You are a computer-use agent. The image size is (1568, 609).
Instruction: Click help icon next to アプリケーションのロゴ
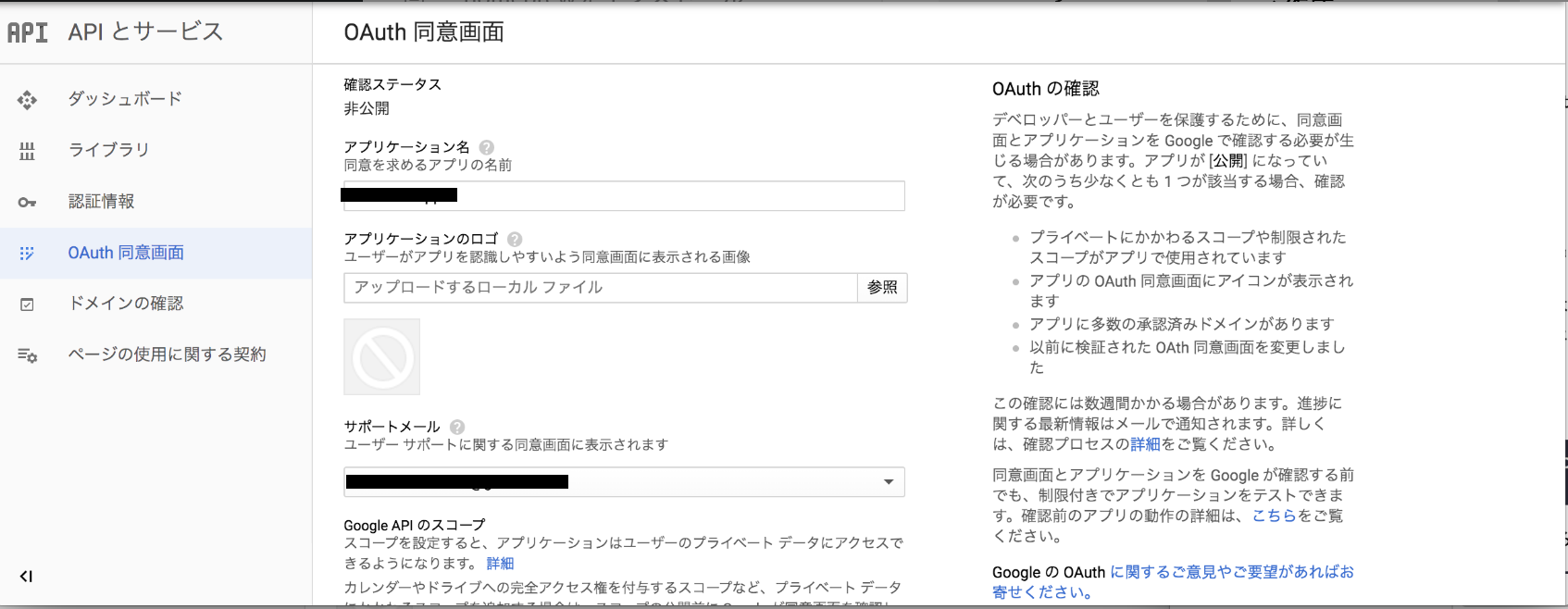pos(515,239)
